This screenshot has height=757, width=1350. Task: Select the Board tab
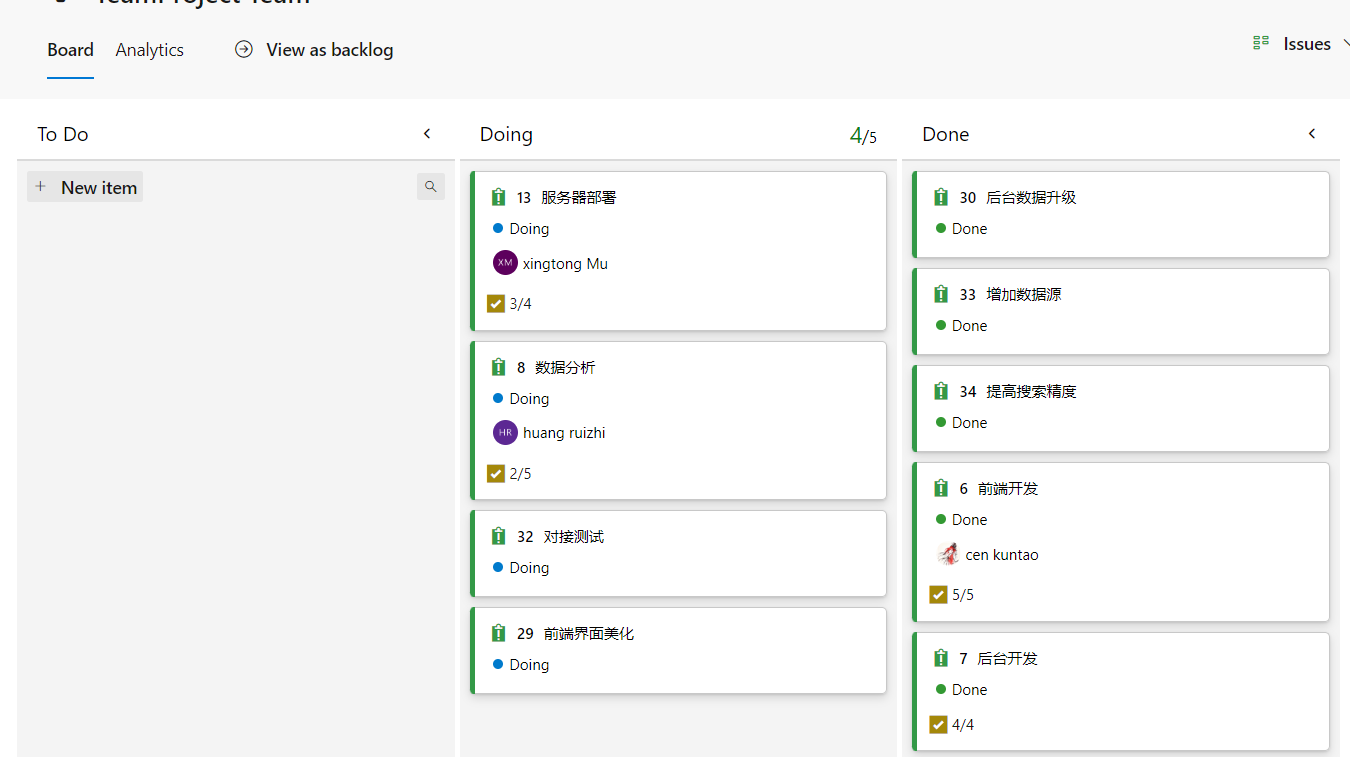[70, 50]
